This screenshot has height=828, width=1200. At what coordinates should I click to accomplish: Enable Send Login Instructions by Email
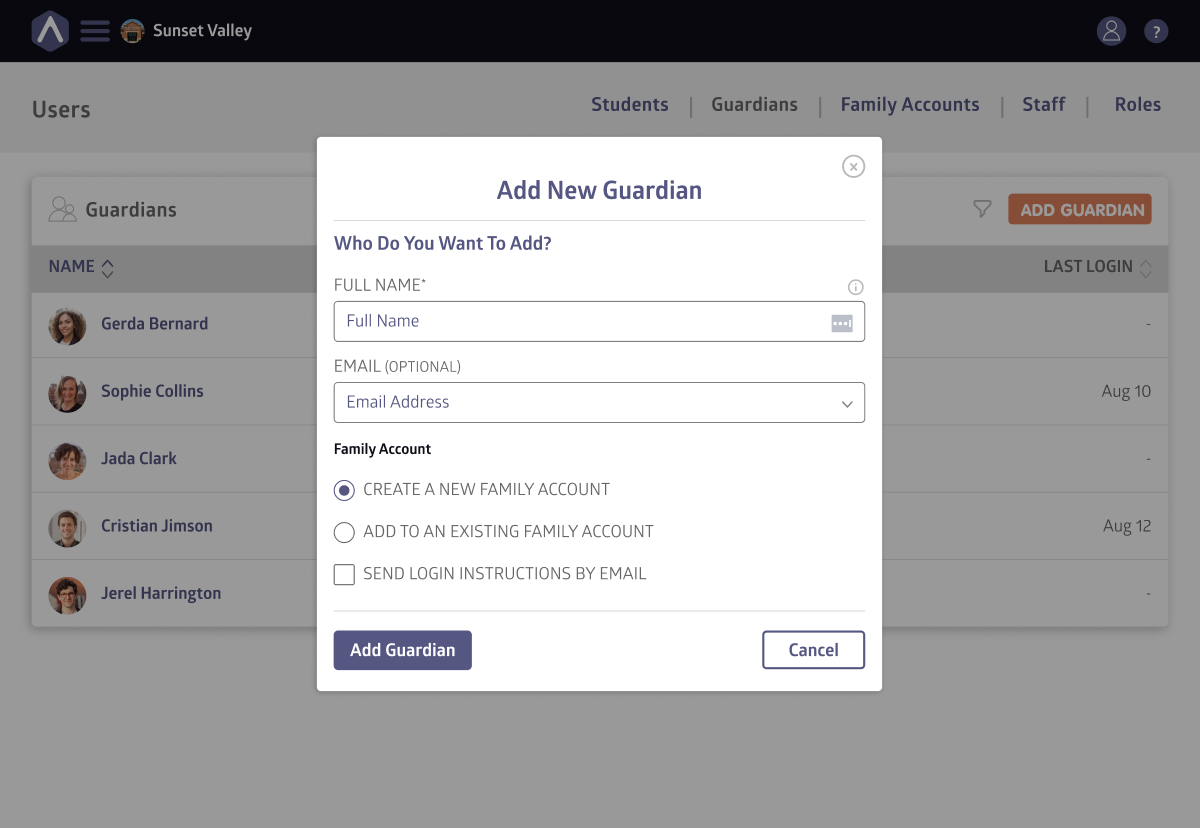344,574
